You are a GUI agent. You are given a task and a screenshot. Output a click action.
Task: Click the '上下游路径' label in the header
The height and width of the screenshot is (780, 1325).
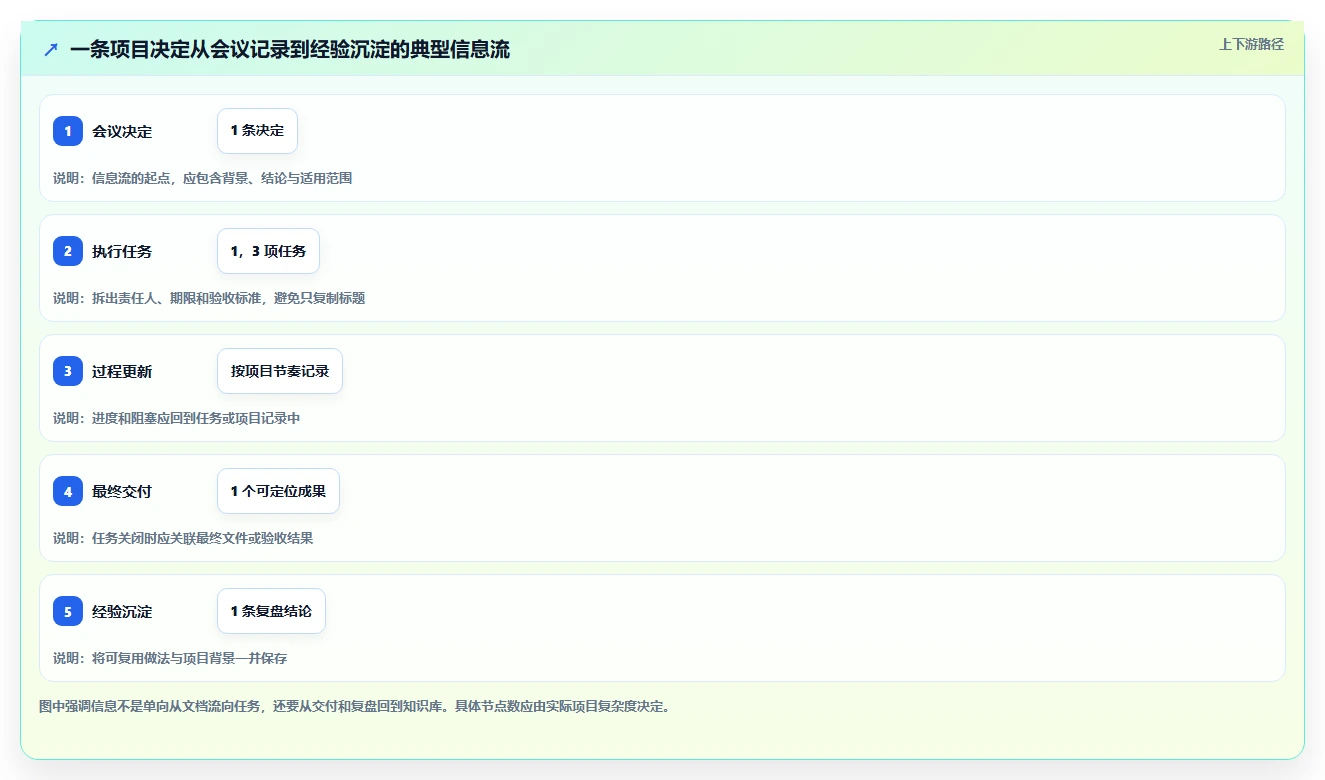tap(1251, 44)
